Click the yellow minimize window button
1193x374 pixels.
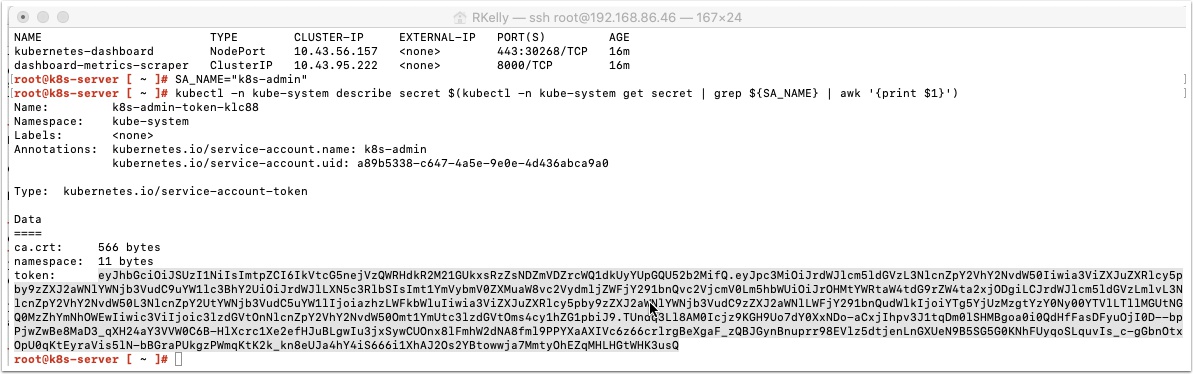click(x=40, y=17)
